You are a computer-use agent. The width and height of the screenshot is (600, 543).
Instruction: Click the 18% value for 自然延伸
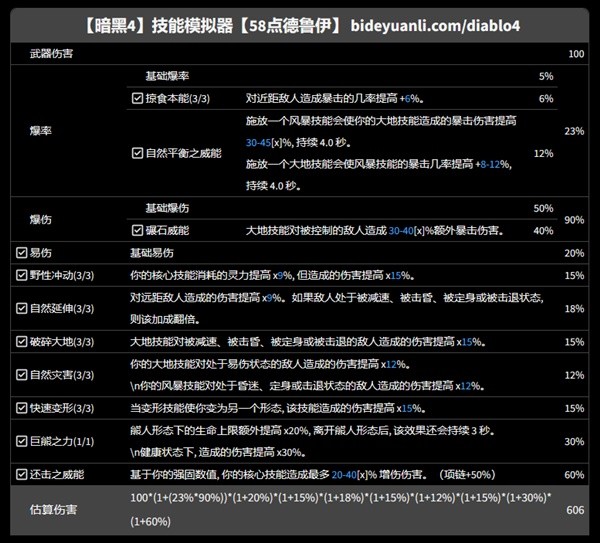pyautogui.click(x=574, y=309)
